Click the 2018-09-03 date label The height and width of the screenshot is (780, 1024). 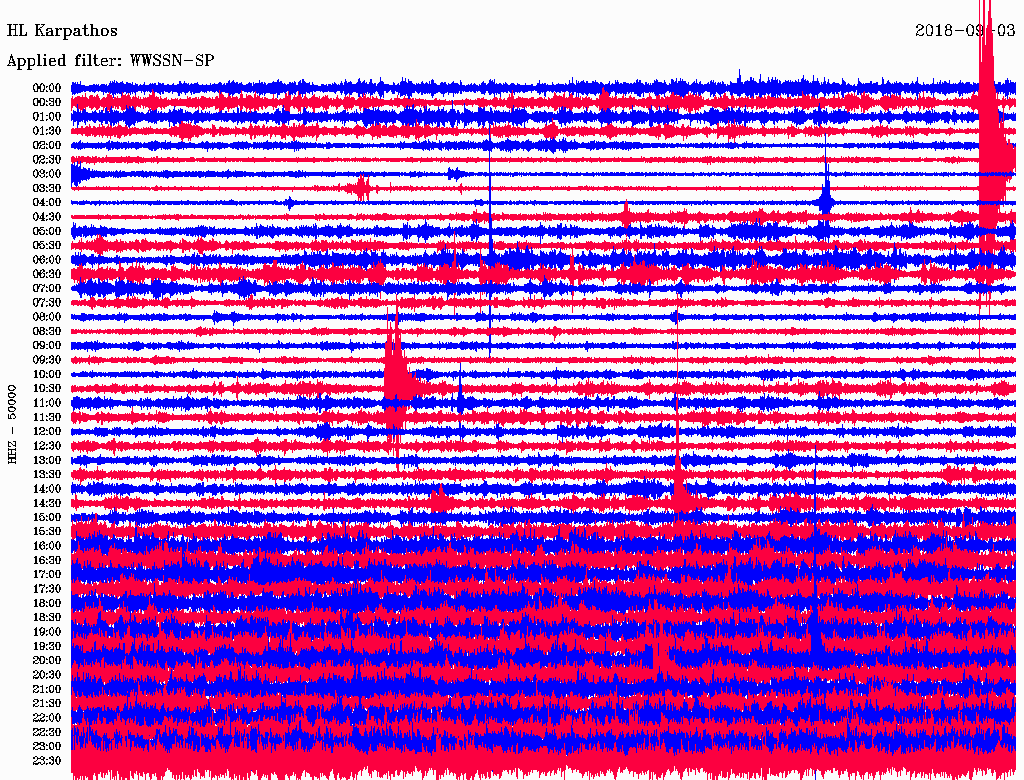pos(965,31)
